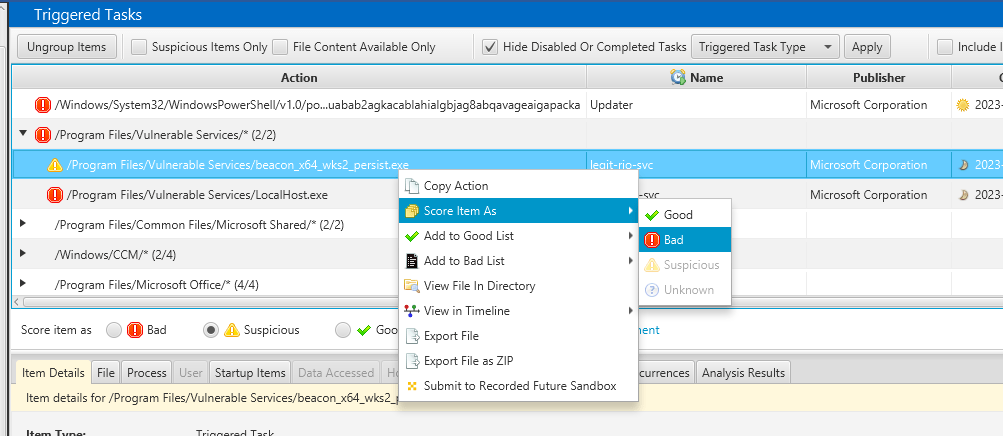Select Copy Action from context menu
This screenshot has height=436, width=1003.
(x=455, y=186)
